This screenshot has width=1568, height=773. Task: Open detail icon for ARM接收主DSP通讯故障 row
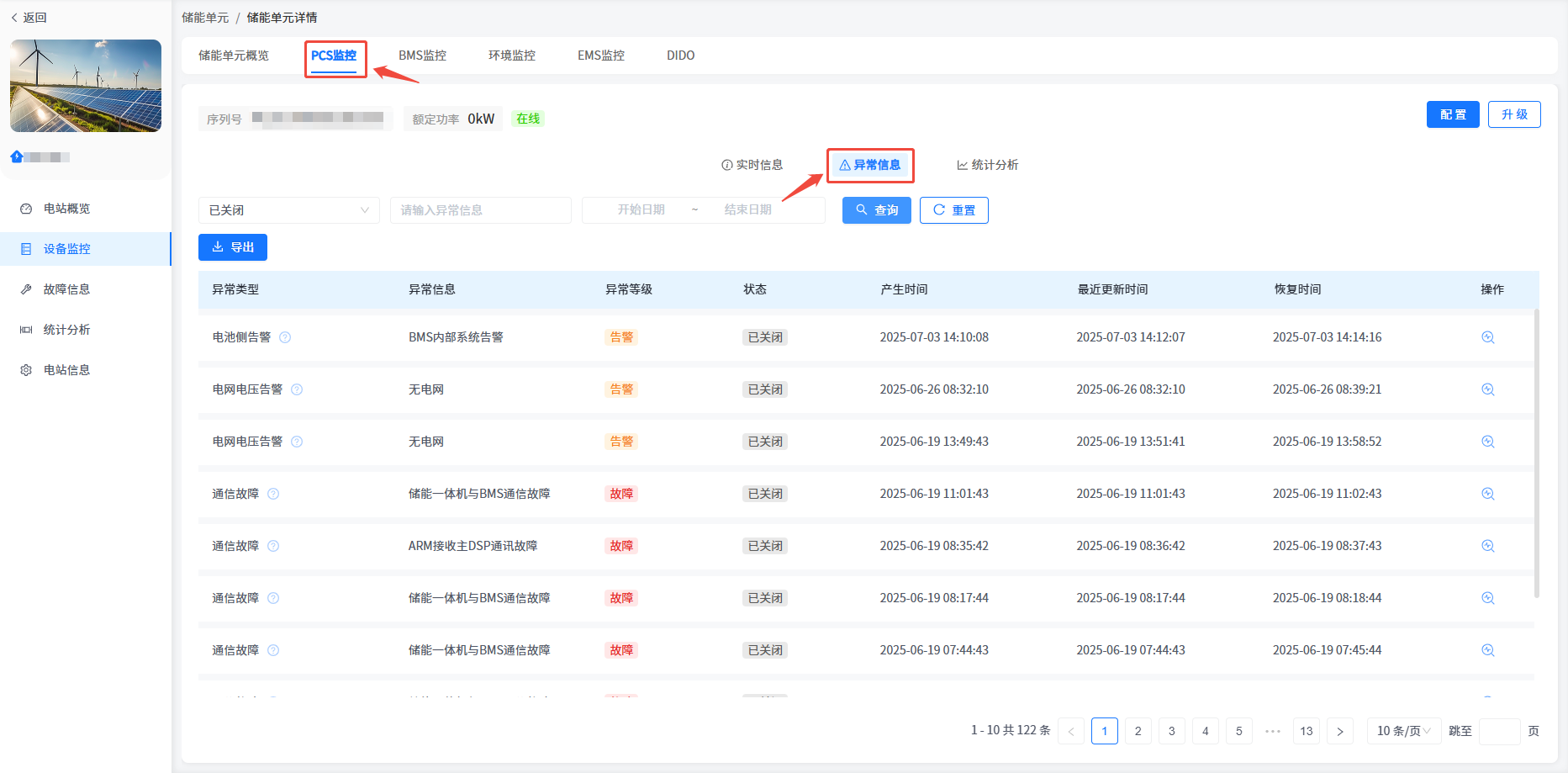pos(1487,546)
